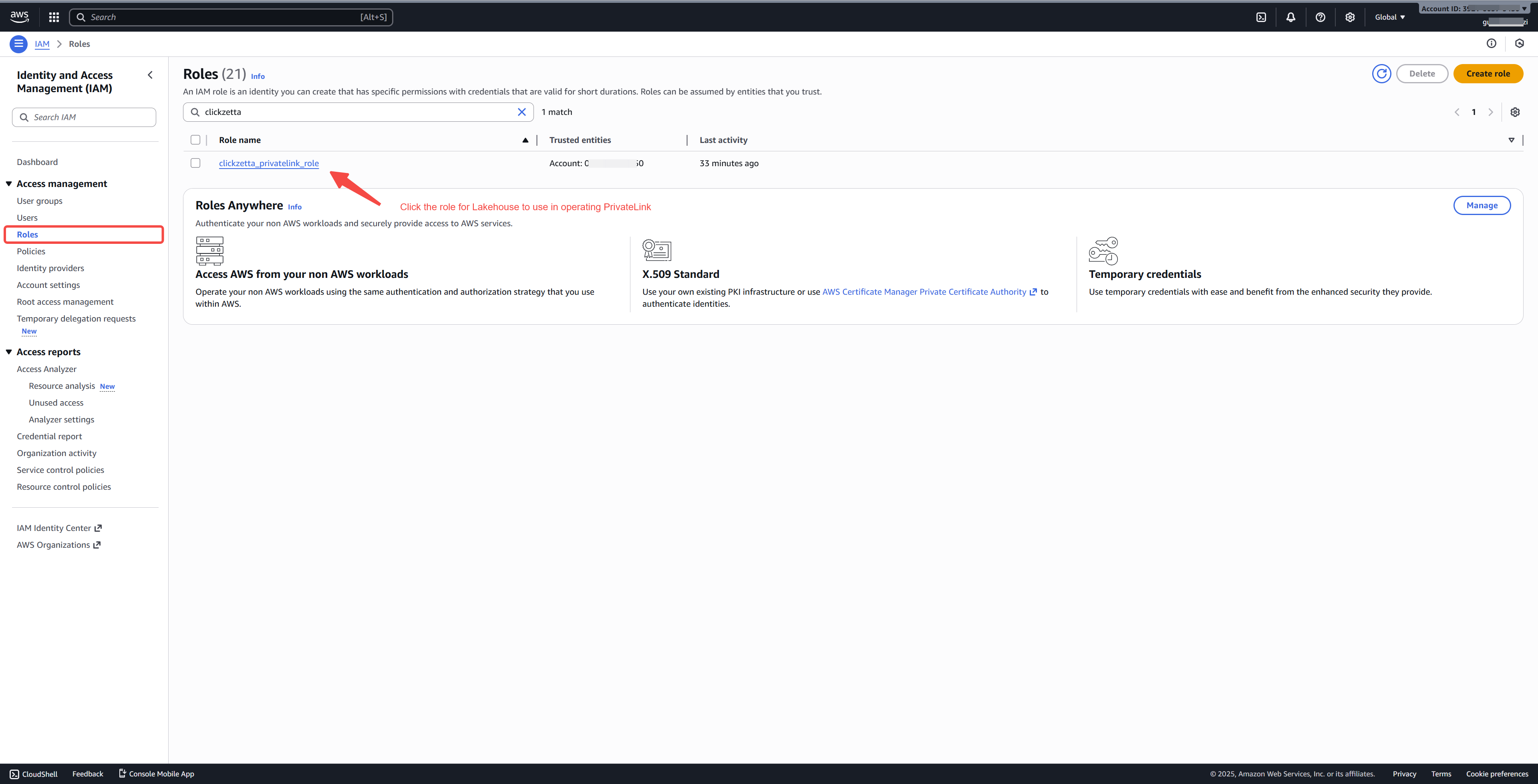
Task: Open Users in the sidebar
Action: click(x=27, y=218)
